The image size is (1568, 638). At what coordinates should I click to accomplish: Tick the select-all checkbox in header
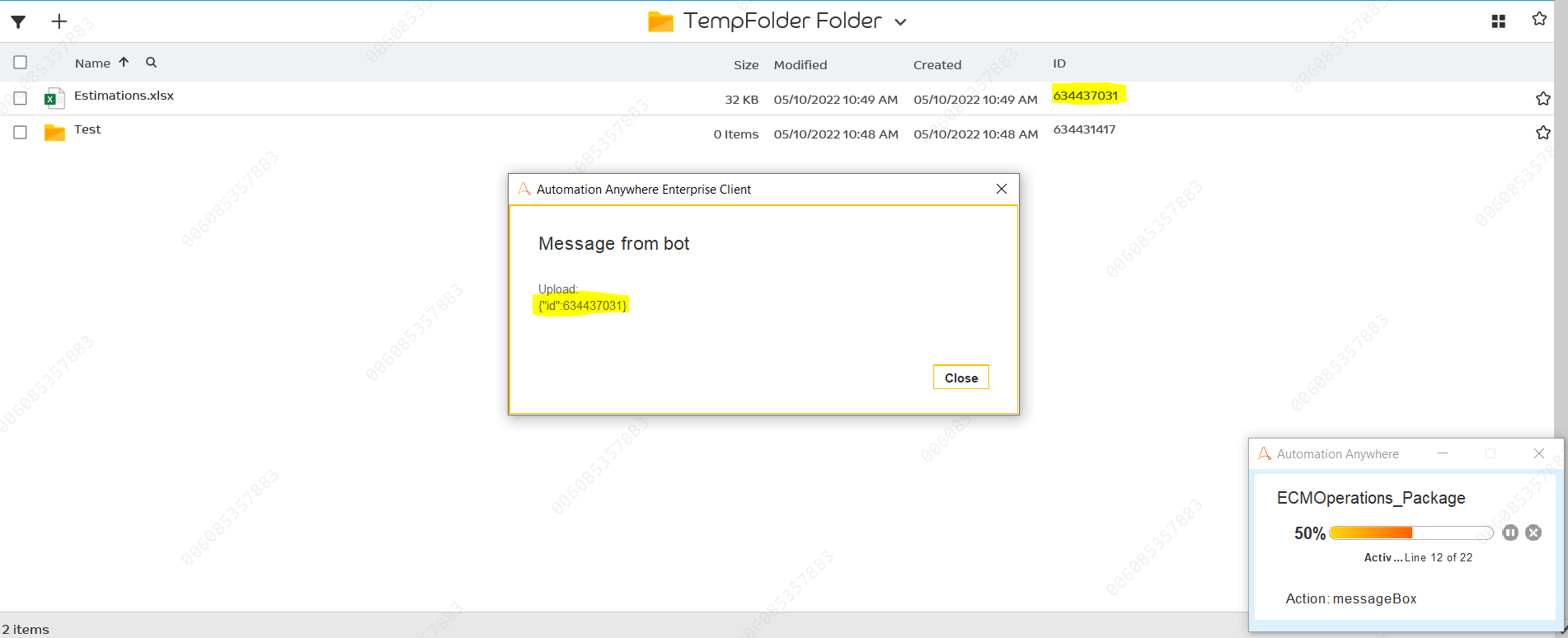click(x=21, y=62)
